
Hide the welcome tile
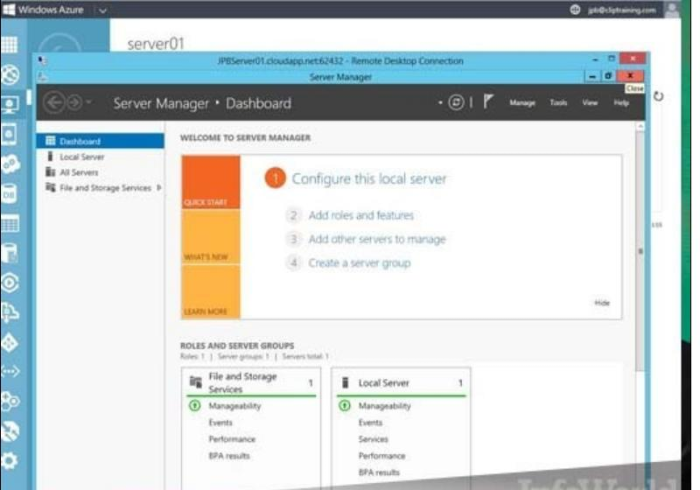602,303
